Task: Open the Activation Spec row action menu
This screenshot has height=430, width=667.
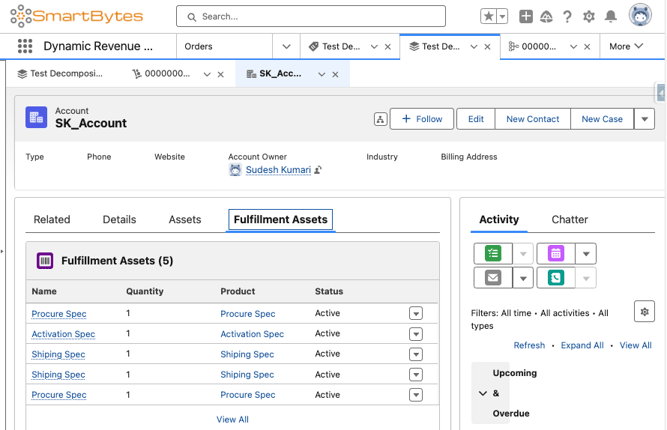Action: tap(416, 334)
